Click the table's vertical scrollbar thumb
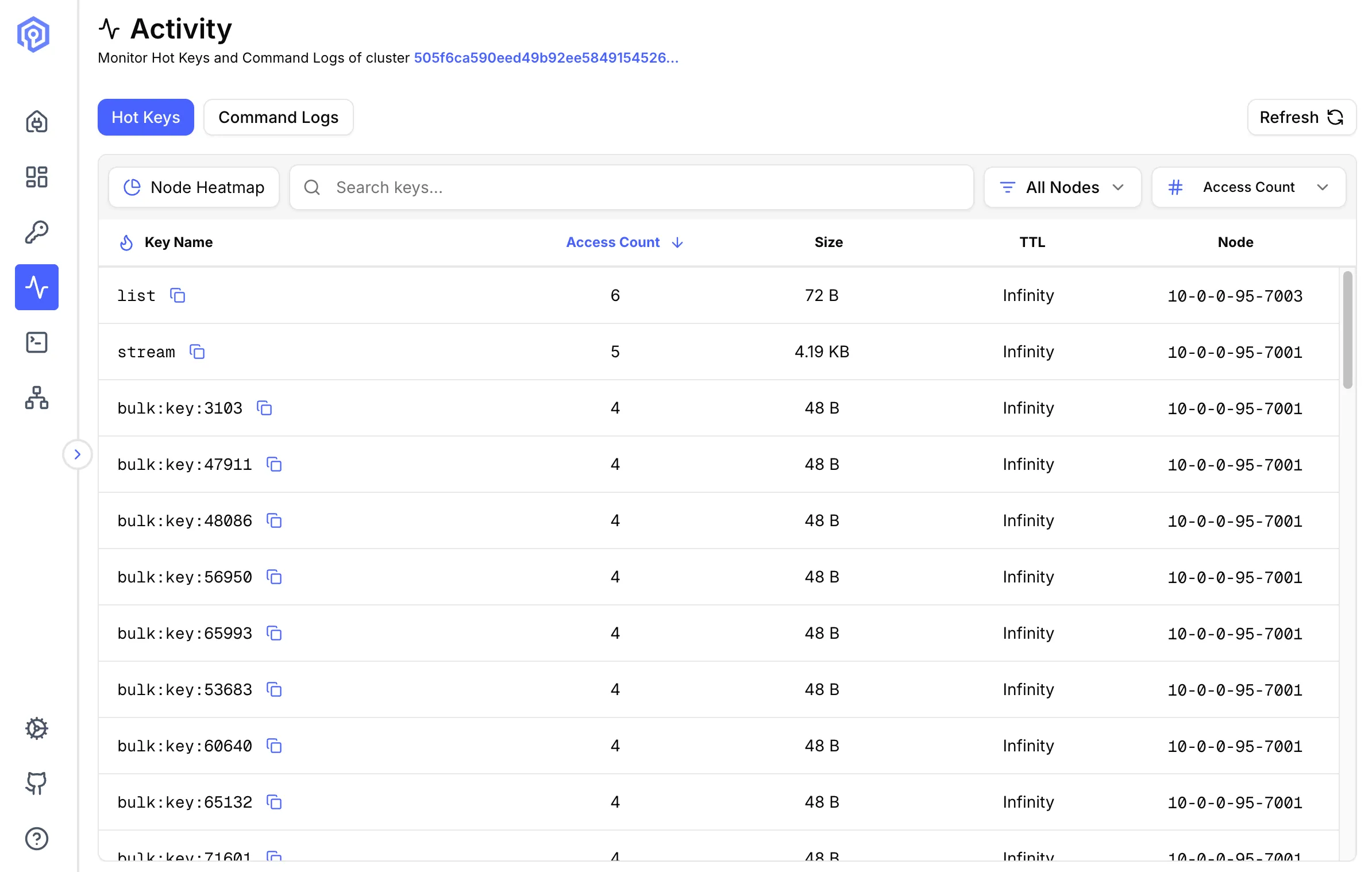The image size is (1372, 872). (1347, 330)
